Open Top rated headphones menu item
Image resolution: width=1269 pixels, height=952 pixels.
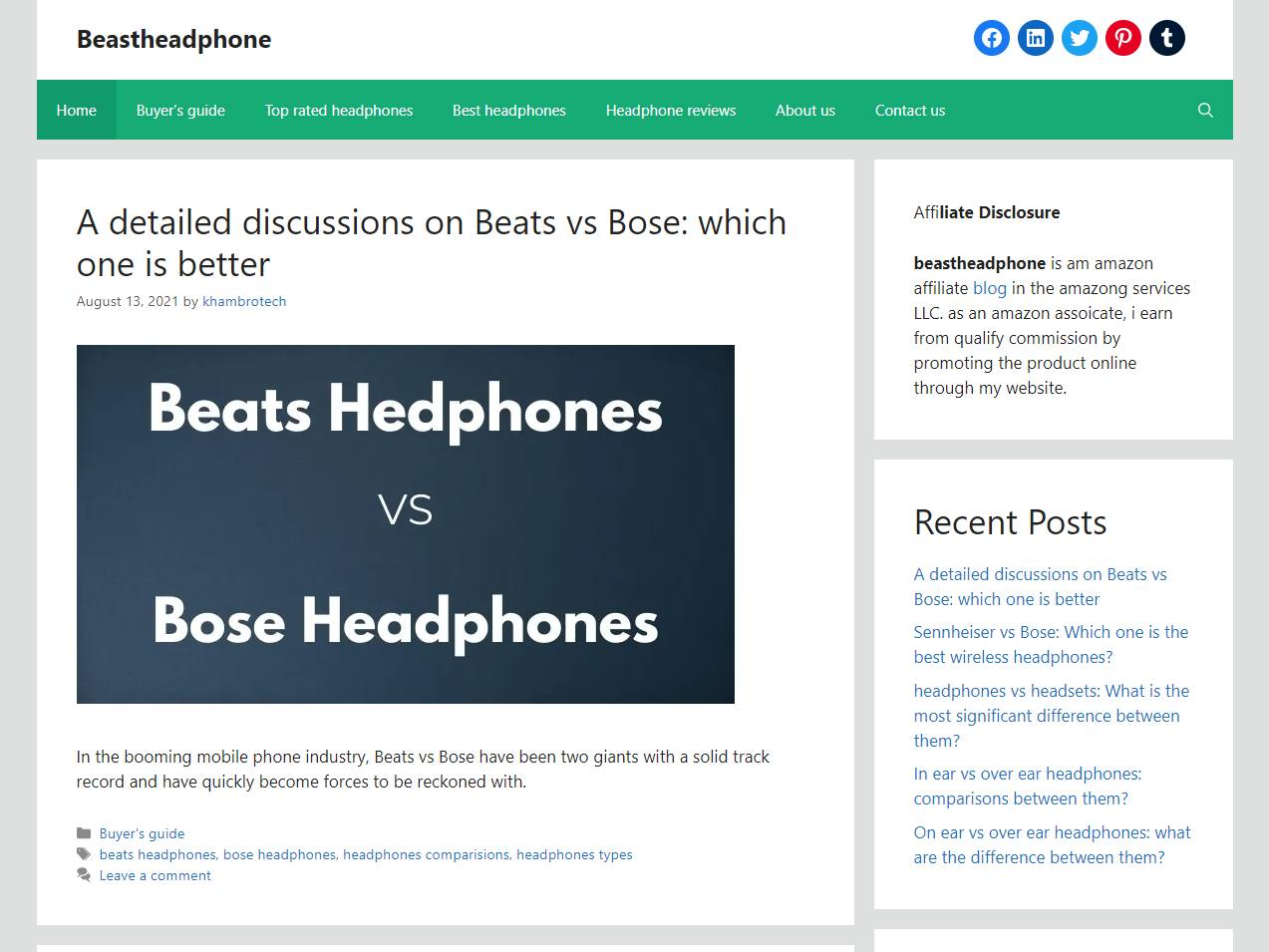coord(339,110)
